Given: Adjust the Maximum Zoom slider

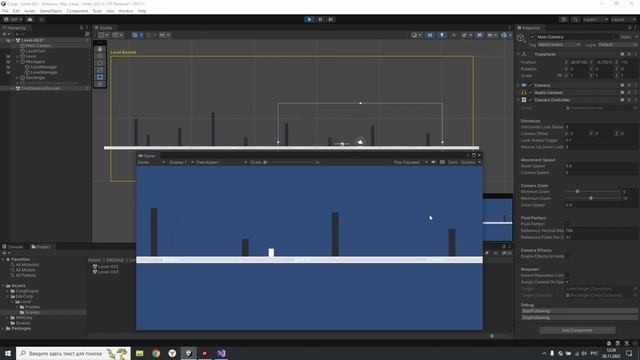Looking at the screenshot, I should [x=592, y=198].
